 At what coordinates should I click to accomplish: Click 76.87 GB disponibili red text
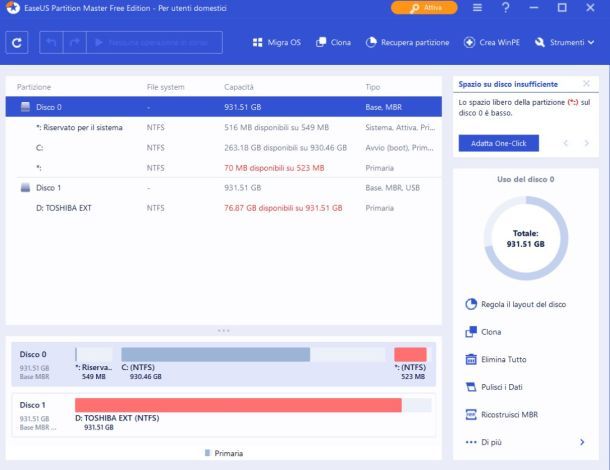283,208
